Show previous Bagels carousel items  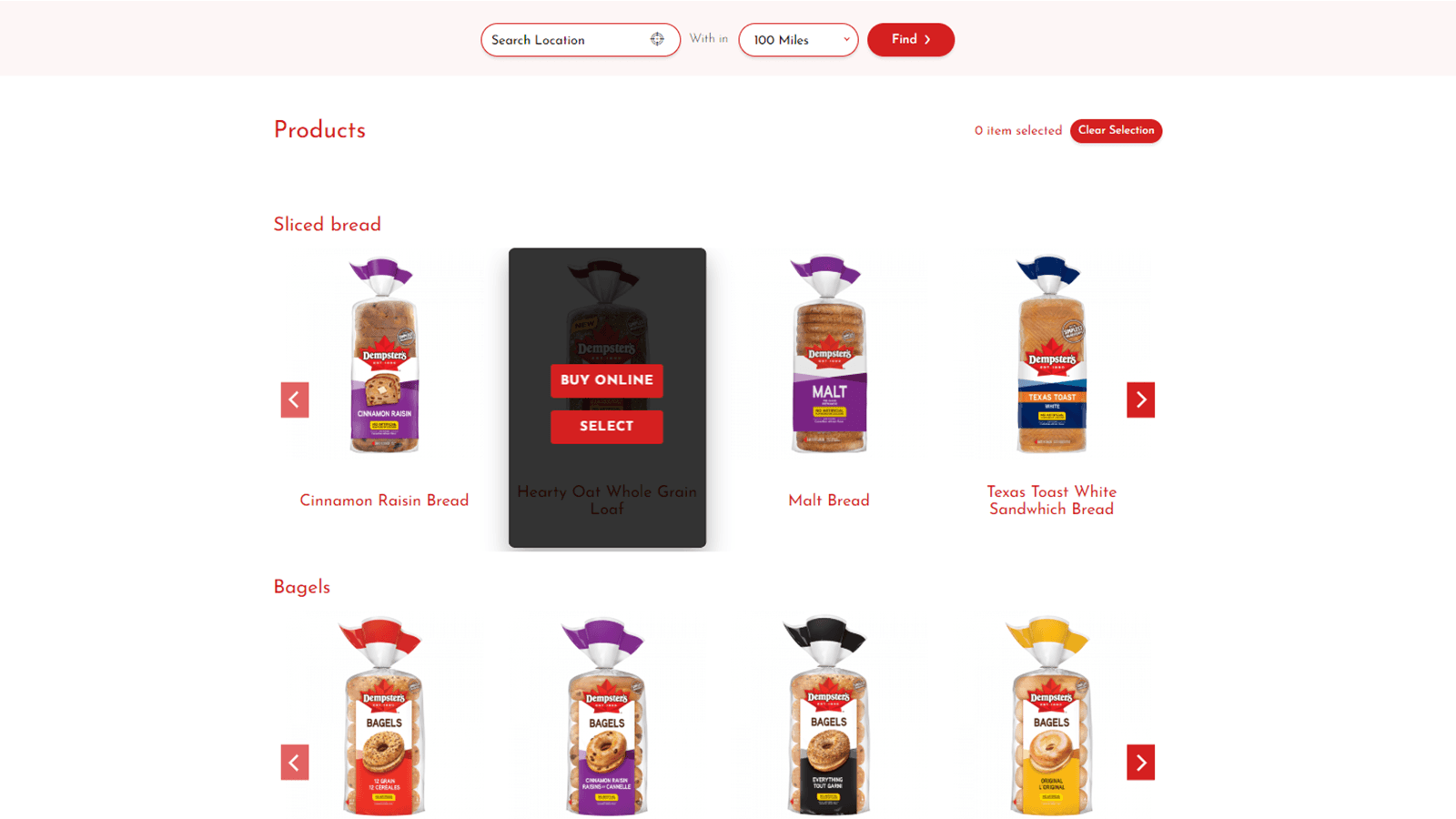(295, 763)
